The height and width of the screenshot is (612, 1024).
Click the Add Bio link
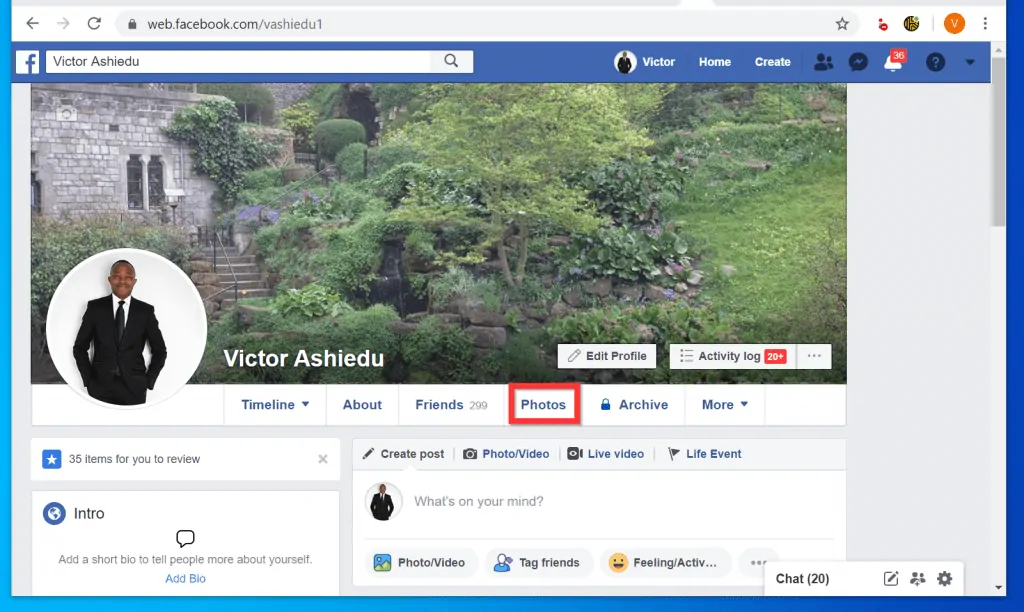click(185, 579)
